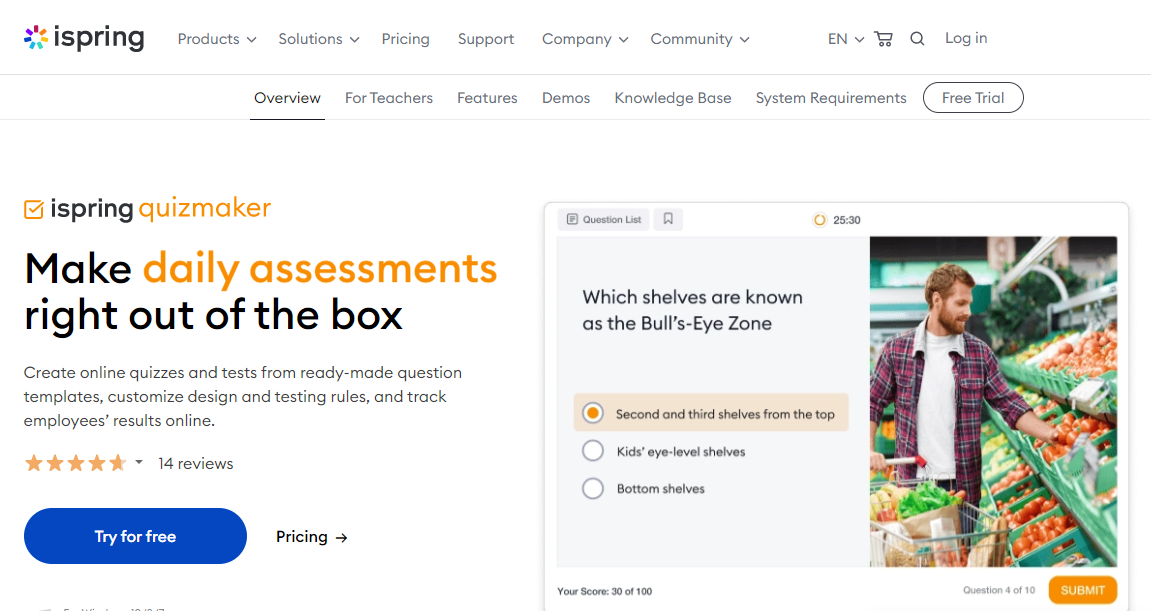Select the 'Bottom shelves' radio option
Image resolution: width=1151 pixels, height=611 pixels.
[593, 488]
